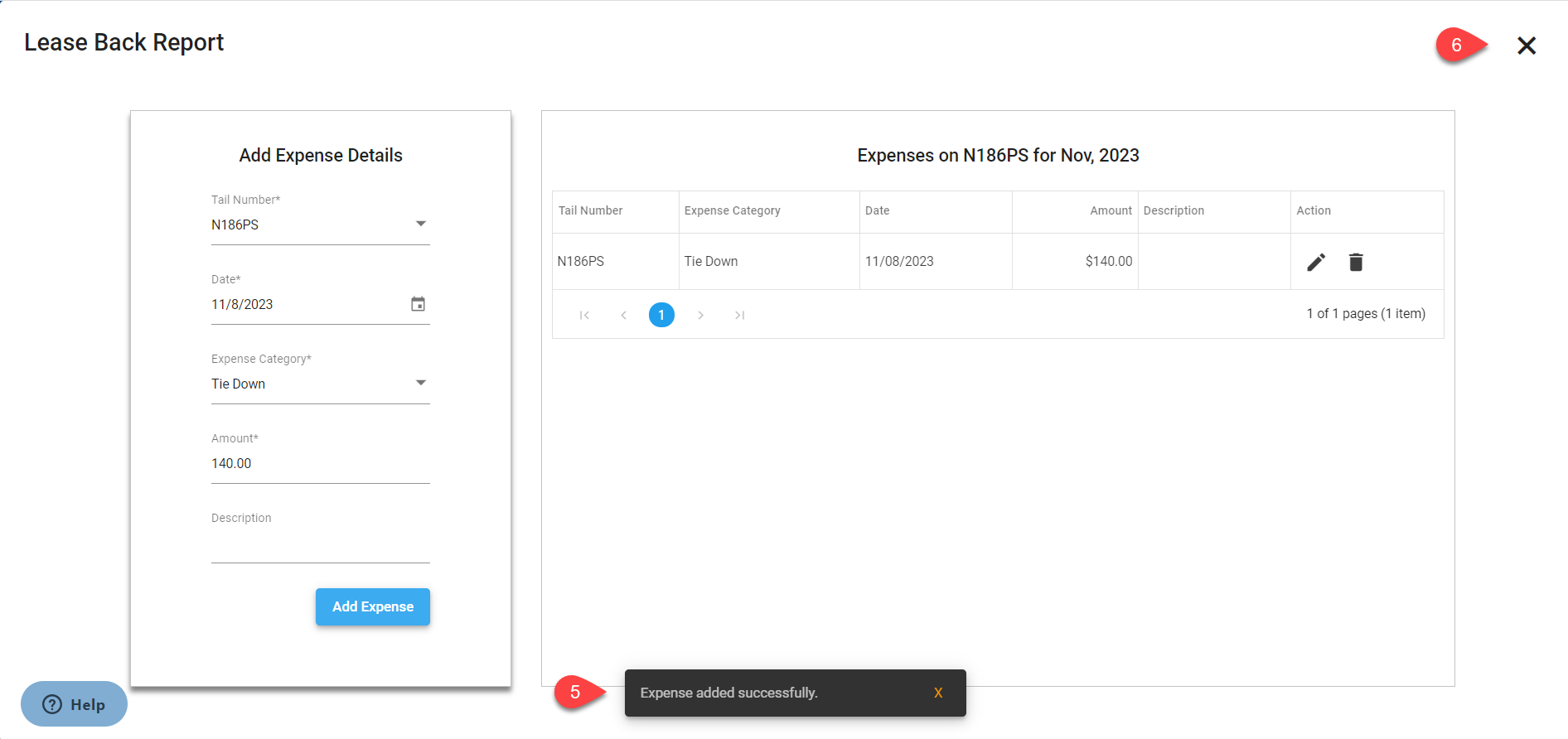Viewport: 1568px width, 739px height.
Task: Expand the Expense Category dropdown
Action: [420, 384]
